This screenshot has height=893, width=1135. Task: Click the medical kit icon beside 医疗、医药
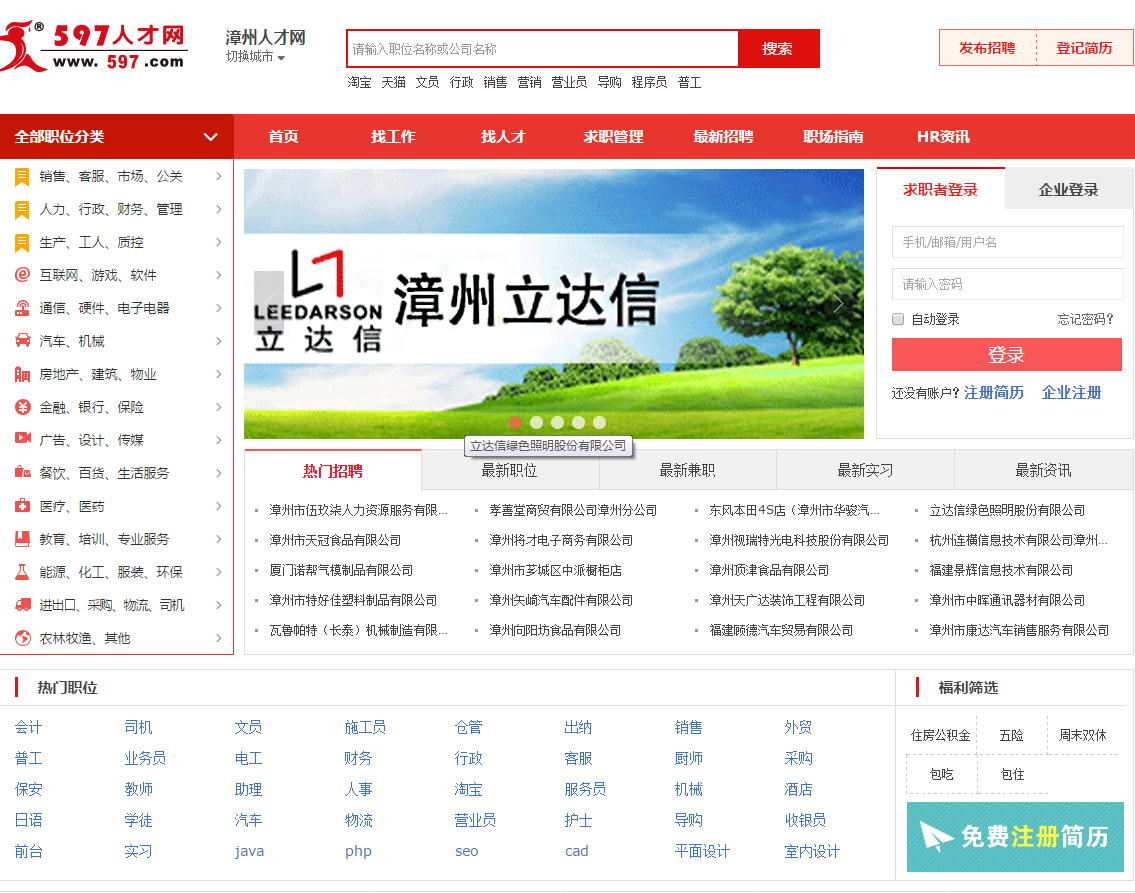[x=22, y=506]
